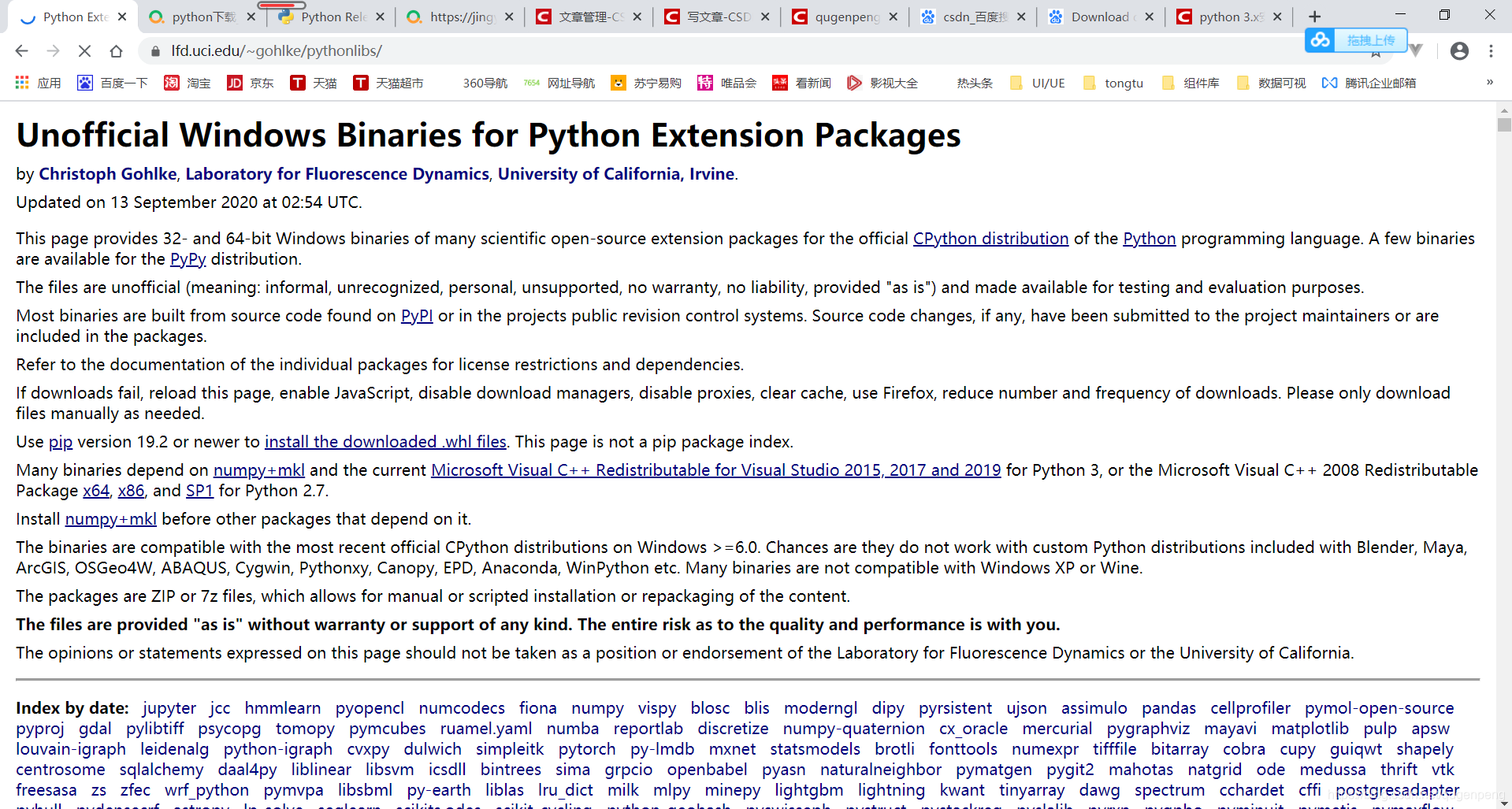
Task: Close the Download tab
Action: pyautogui.click(x=1150, y=17)
